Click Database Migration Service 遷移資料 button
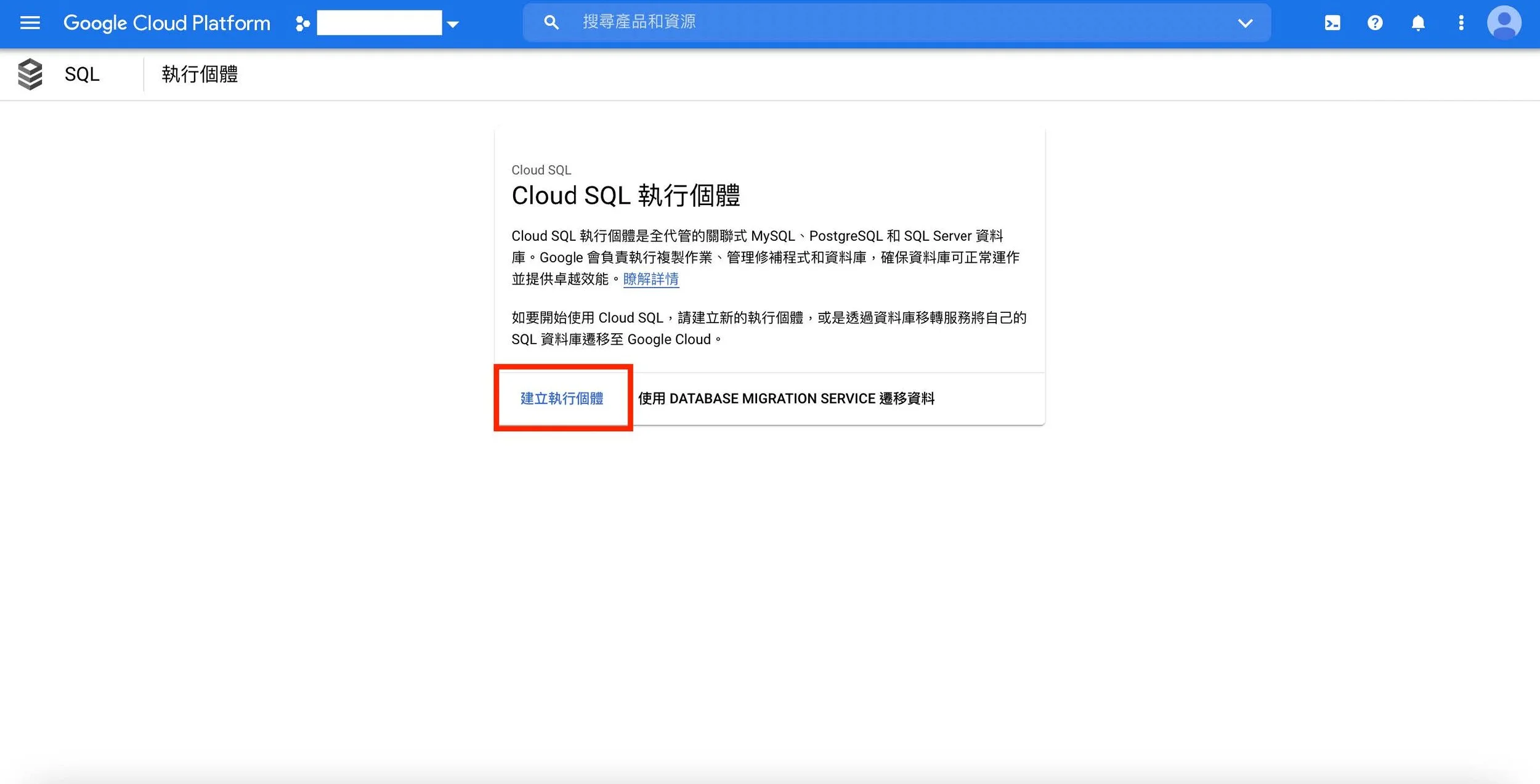Viewport: 1540px width, 784px height. tap(786, 398)
